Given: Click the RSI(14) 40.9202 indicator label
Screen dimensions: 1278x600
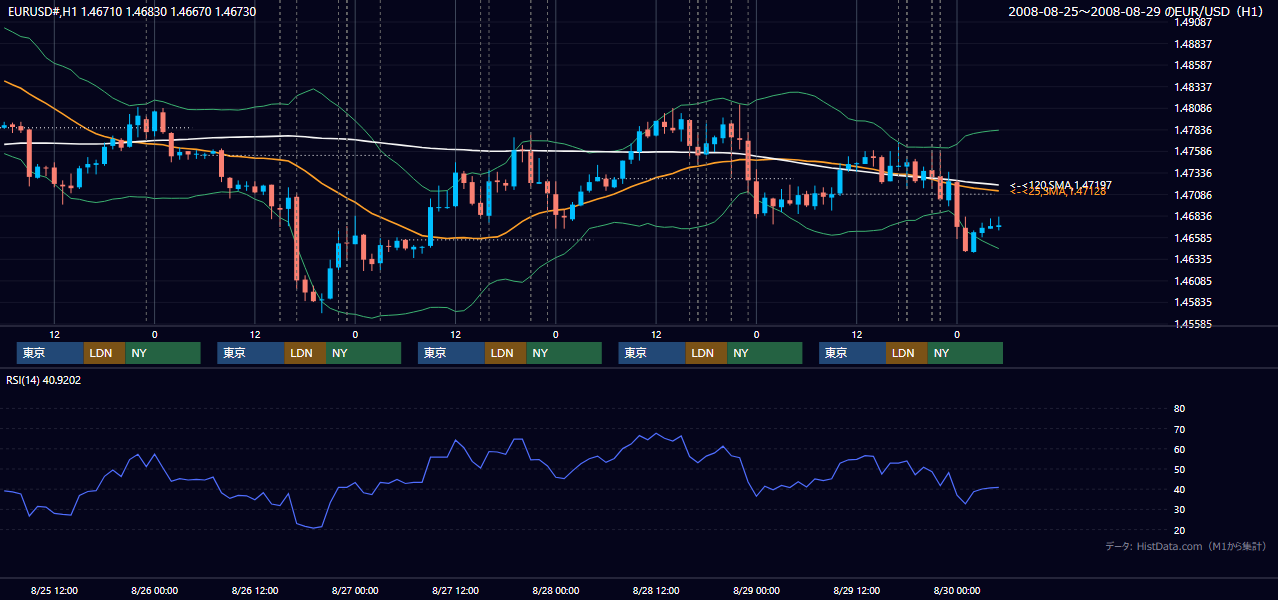Looking at the screenshot, I should tap(44, 380).
